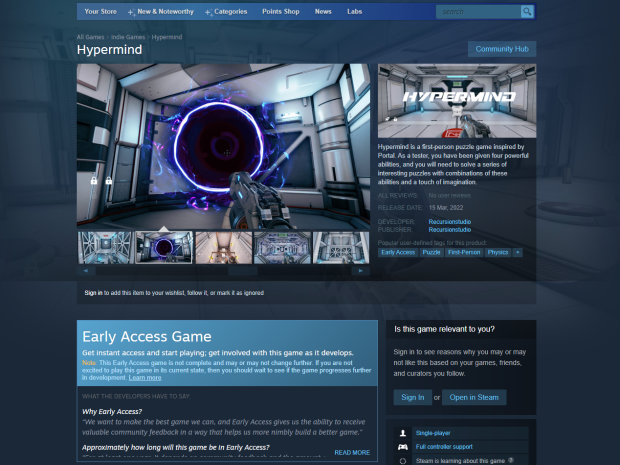Click the Full controller support link
Screen dimensions: 620x465
coord(444,447)
